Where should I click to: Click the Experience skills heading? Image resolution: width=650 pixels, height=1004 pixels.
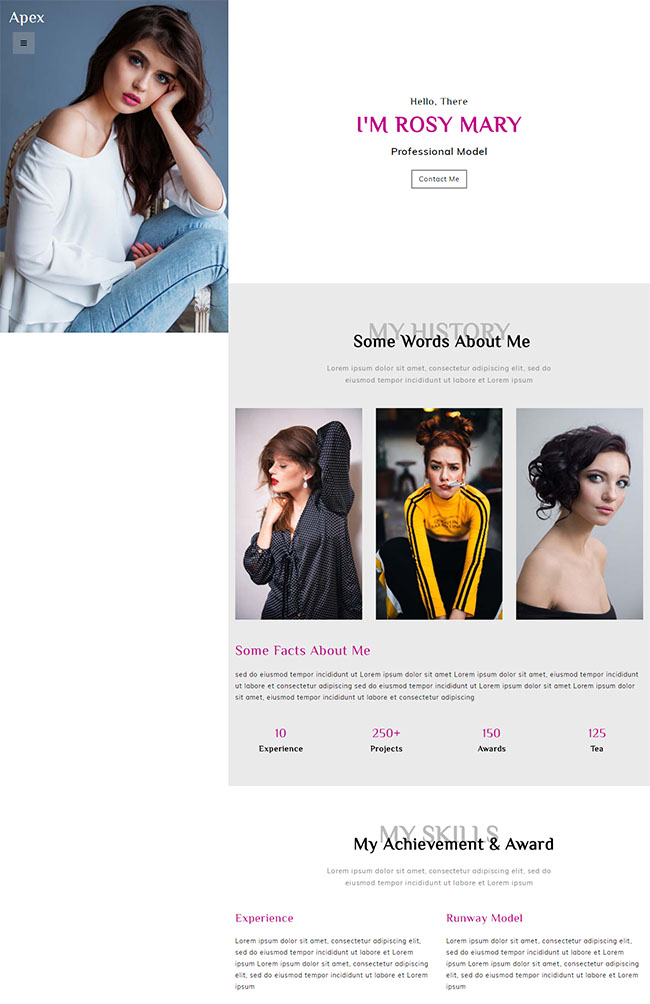point(264,918)
